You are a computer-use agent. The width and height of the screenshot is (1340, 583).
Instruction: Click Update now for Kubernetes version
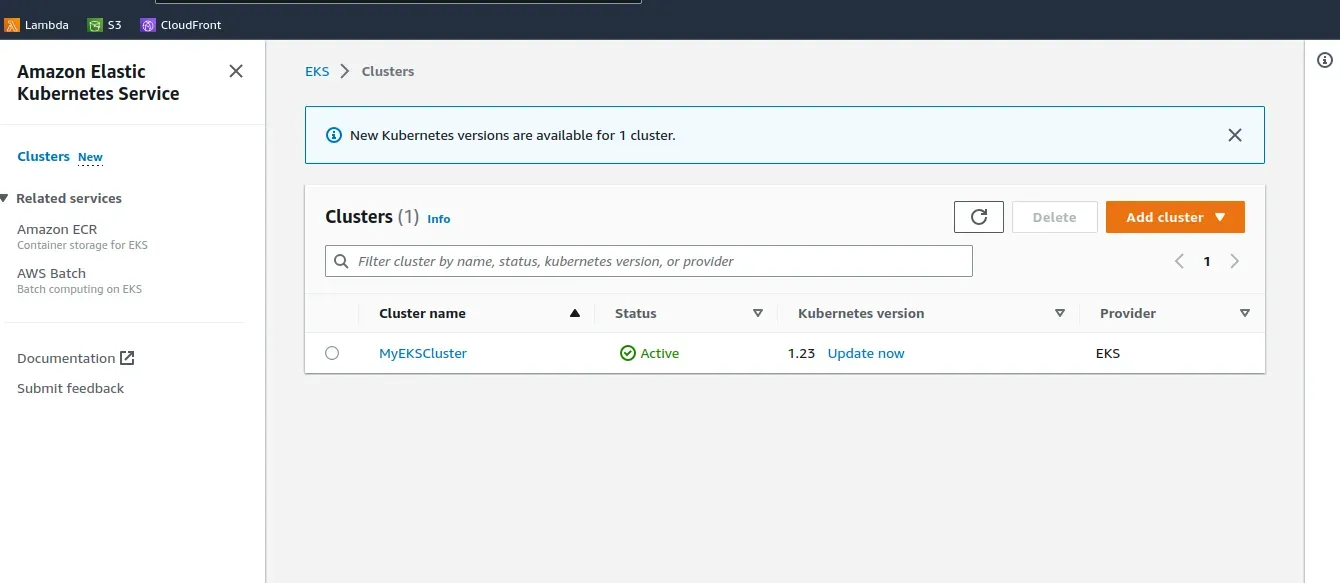tap(866, 353)
